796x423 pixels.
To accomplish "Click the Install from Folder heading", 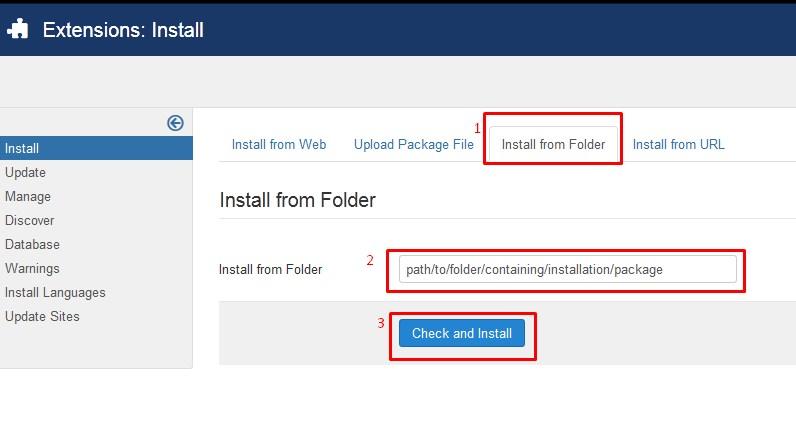I will (x=297, y=200).
